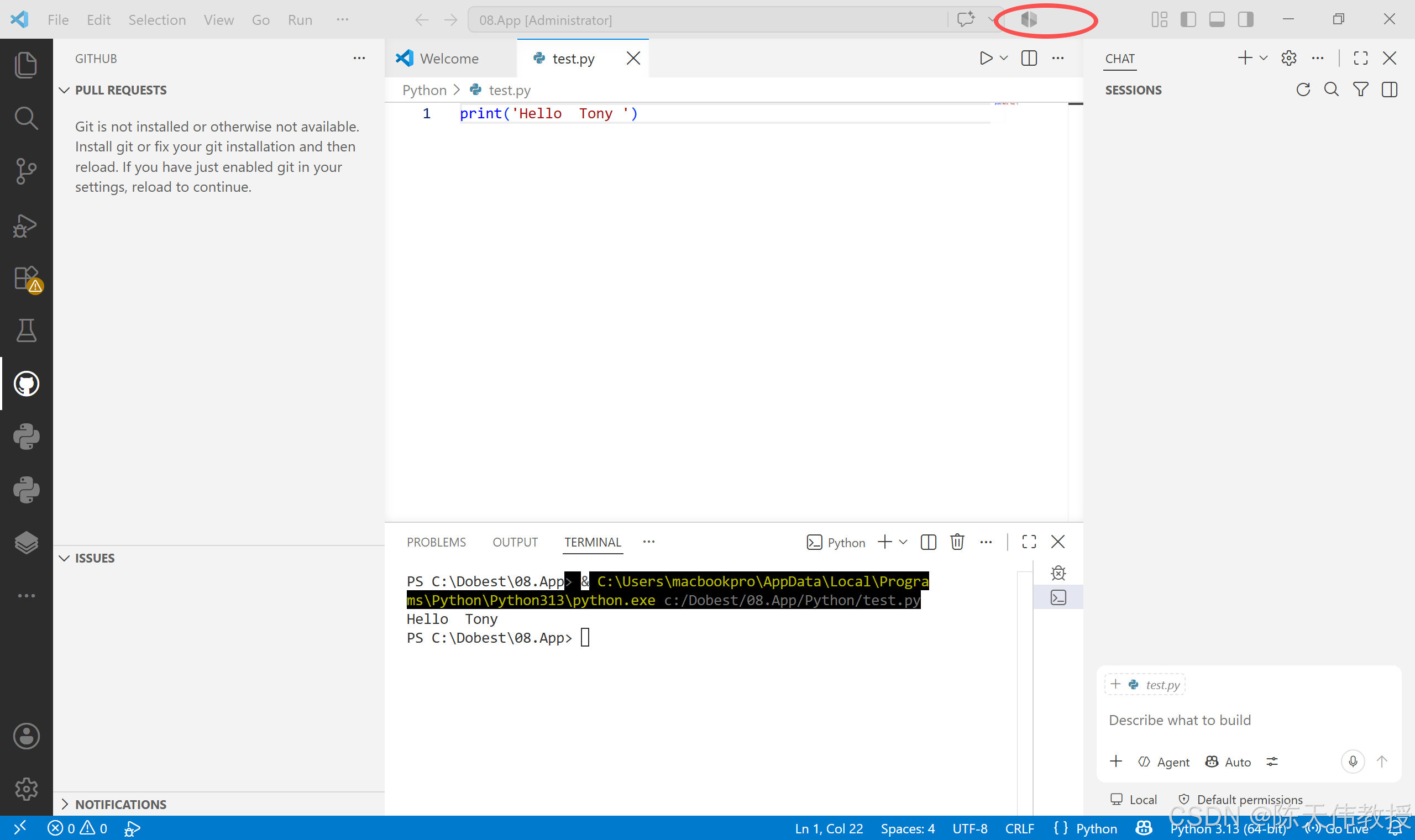Open the Accounts menu in activity bar
Image resolution: width=1415 pixels, height=840 pixels.
(x=26, y=736)
